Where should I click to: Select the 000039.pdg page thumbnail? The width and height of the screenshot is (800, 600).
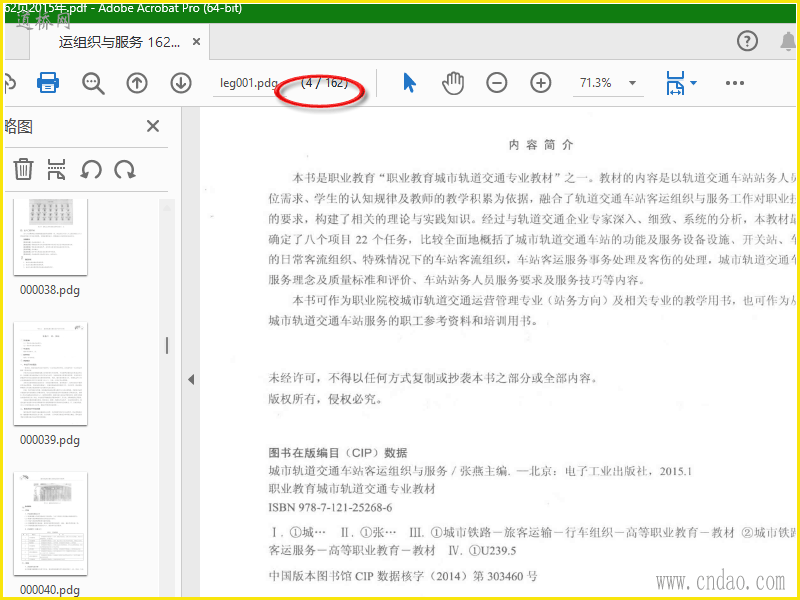pyautogui.click(x=50, y=373)
